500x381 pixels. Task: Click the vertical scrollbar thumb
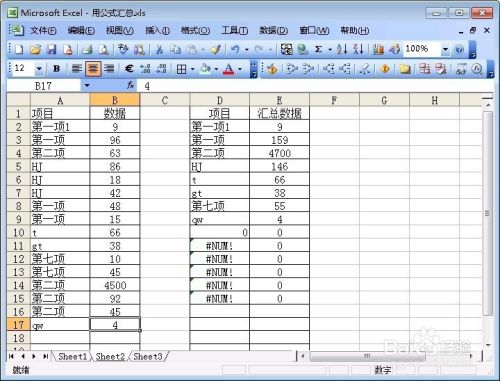488,213
